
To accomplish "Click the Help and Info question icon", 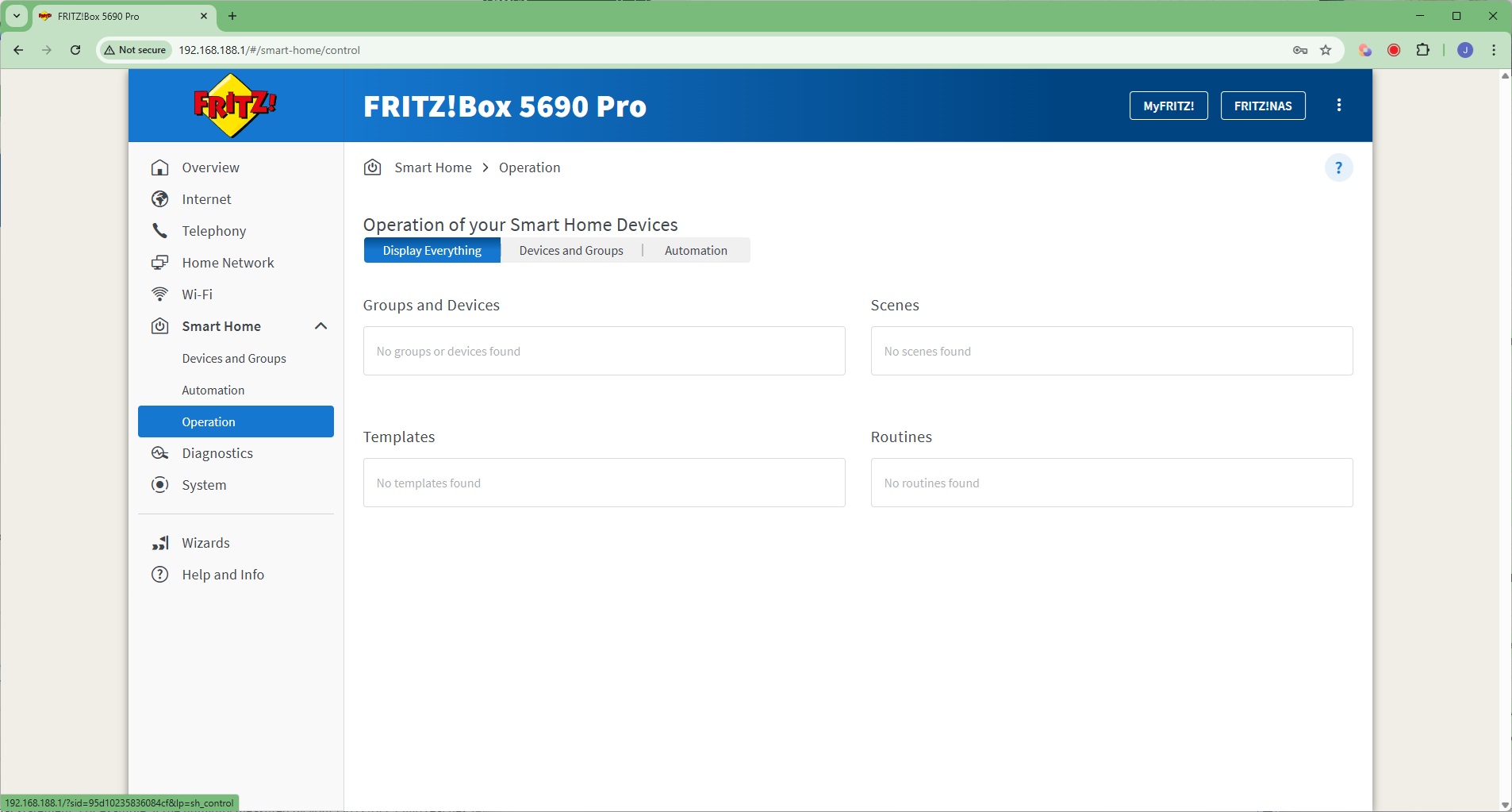I will coord(160,575).
